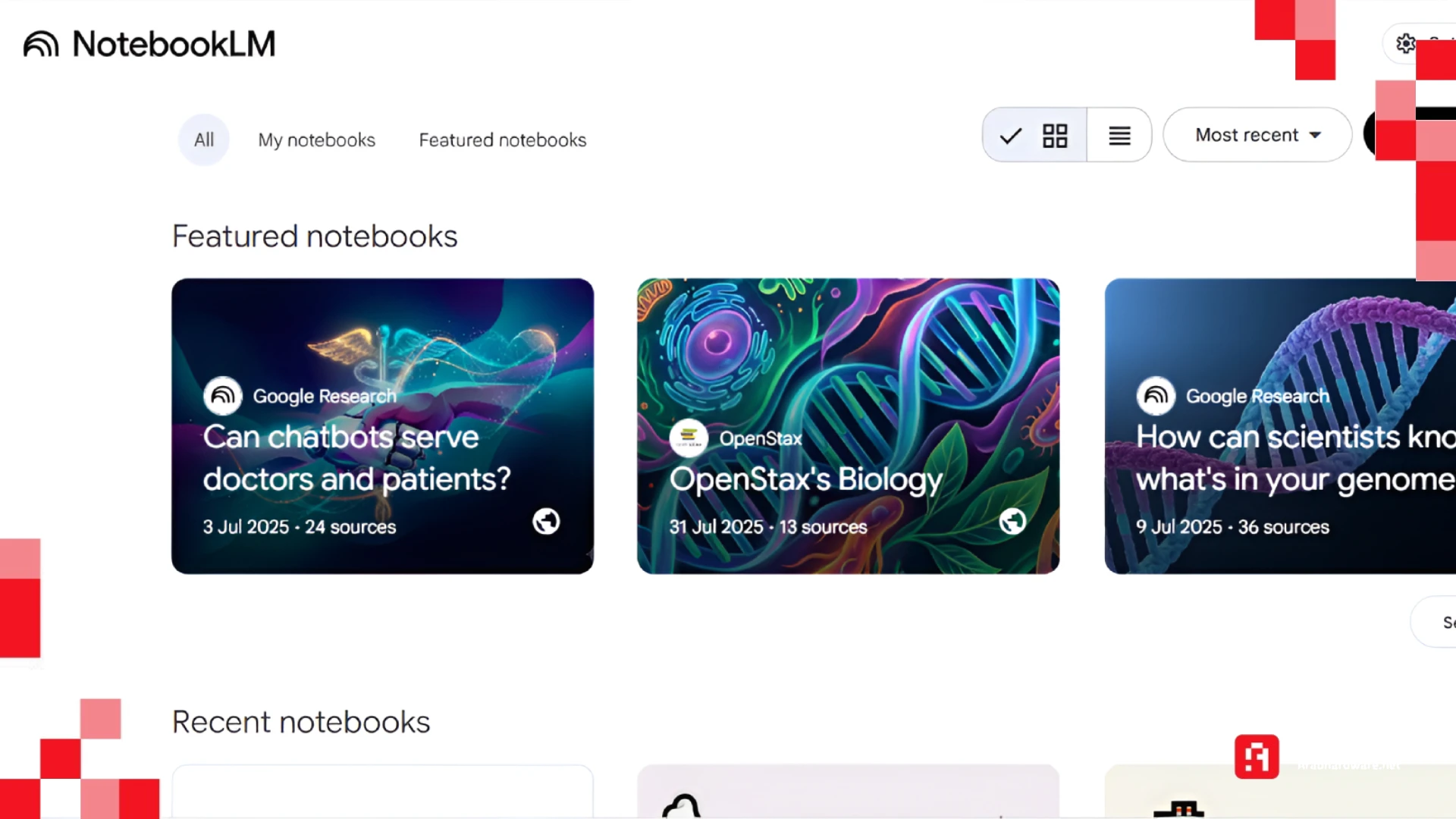Click the OpenStax publisher icon

(x=689, y=438)
